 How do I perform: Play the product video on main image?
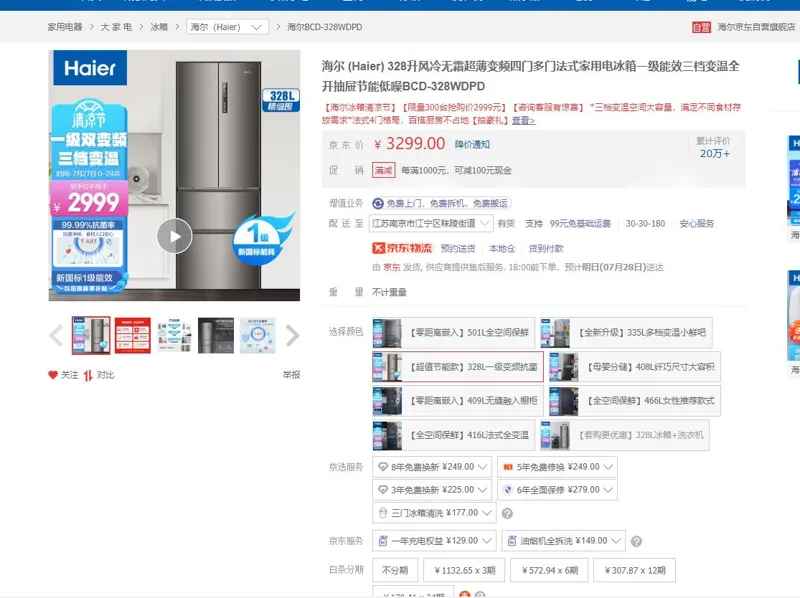[x=174, y=236]
